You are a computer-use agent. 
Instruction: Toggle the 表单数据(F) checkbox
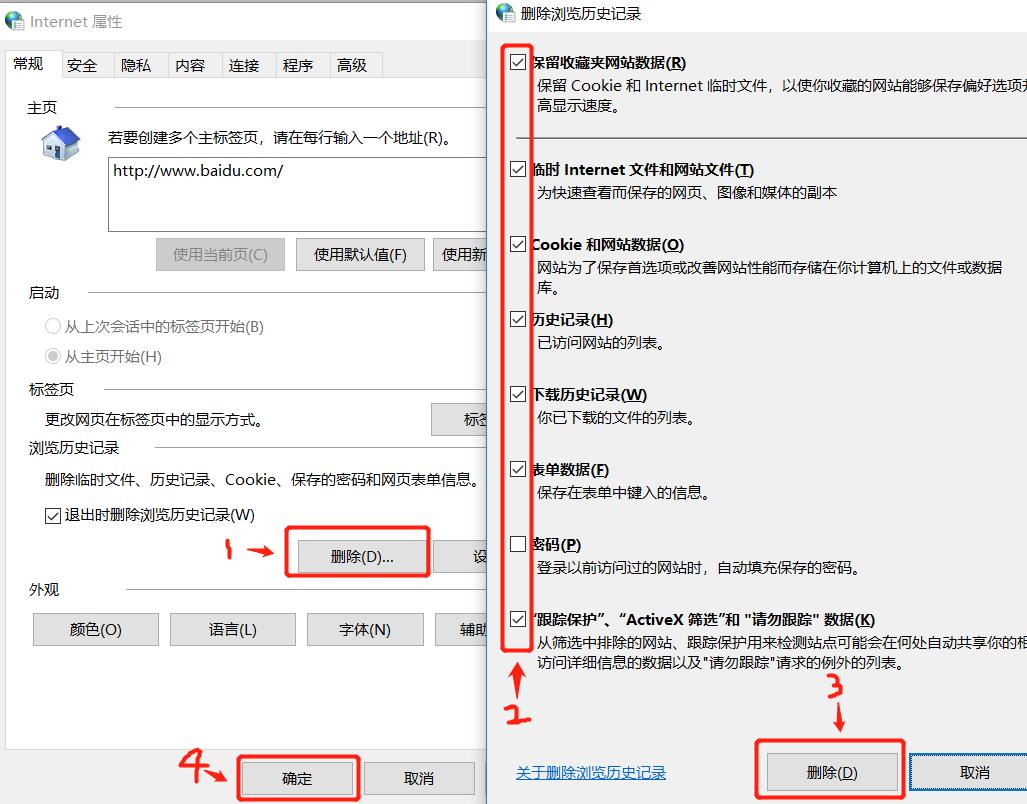(516, 468)
